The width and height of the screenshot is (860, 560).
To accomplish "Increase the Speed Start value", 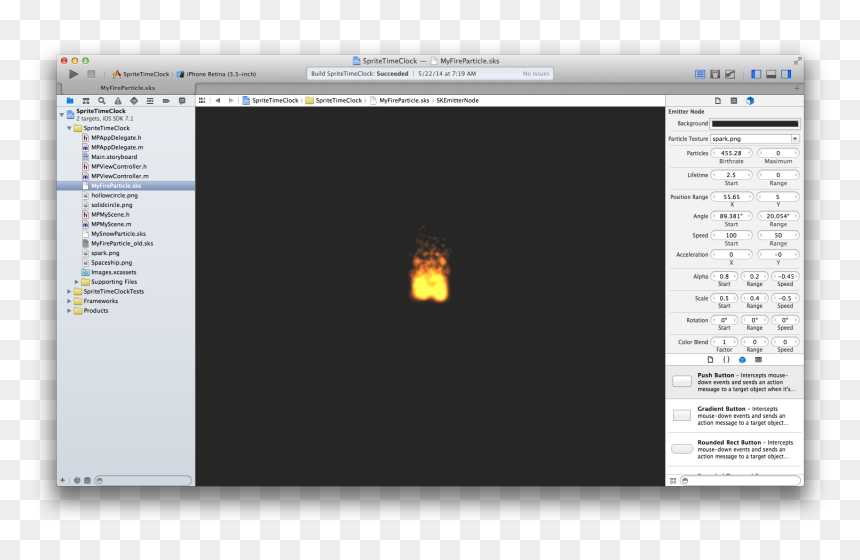I will pyautogui.click(x=749, y=235).
